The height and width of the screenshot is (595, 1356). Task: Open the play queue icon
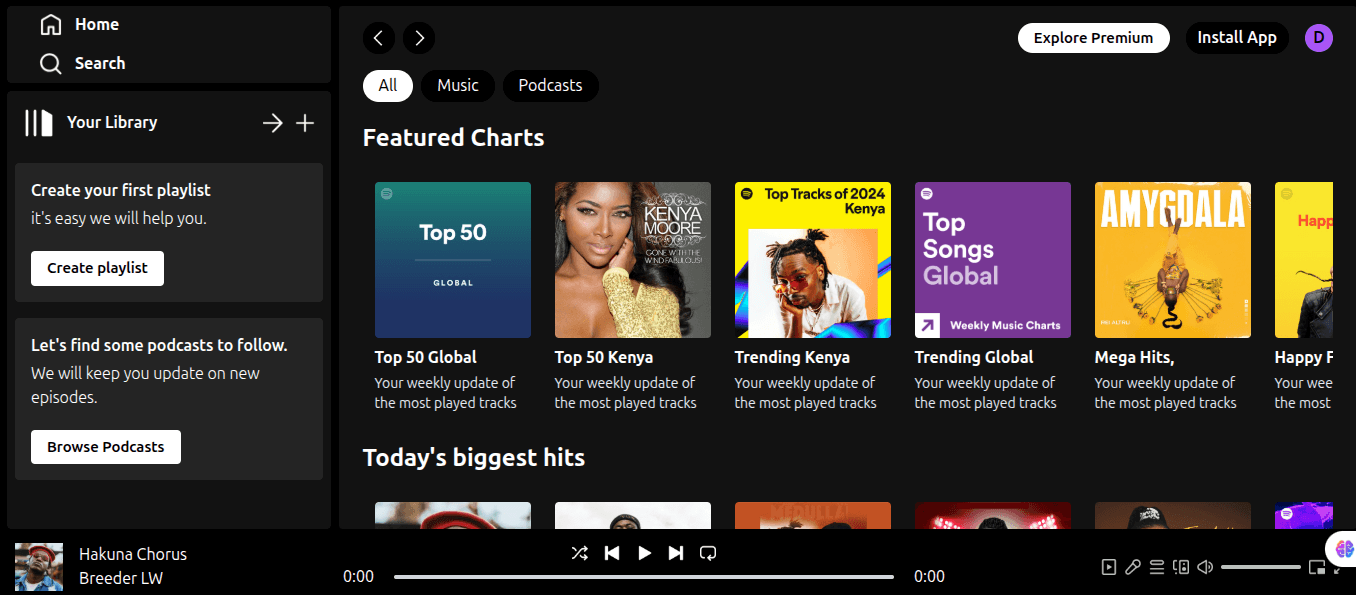[1157, 567]
